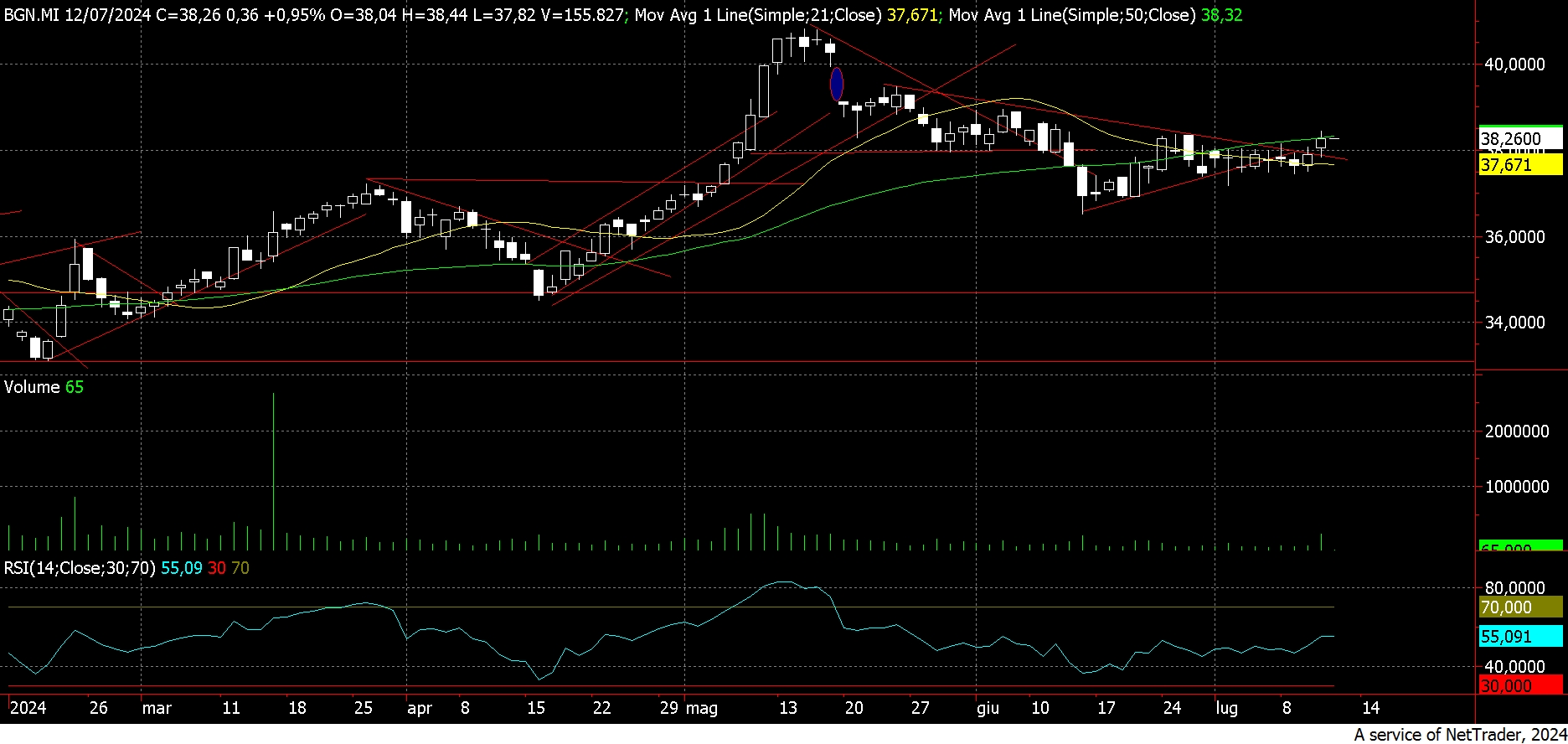Click the BGN.MI ticker symbol in header
This screenshot has height=744, width=1568.
click(31, 14)
